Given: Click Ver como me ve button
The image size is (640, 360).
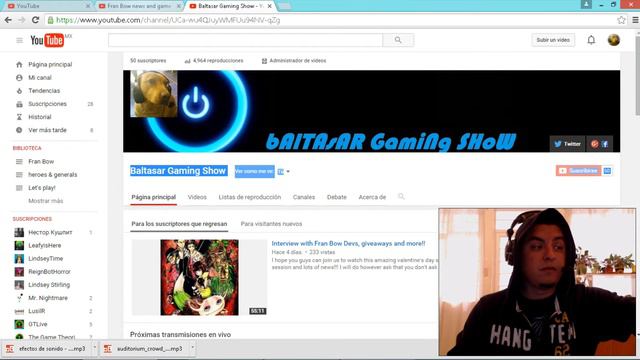Looking at the screenshot, I should coord(254,171).
